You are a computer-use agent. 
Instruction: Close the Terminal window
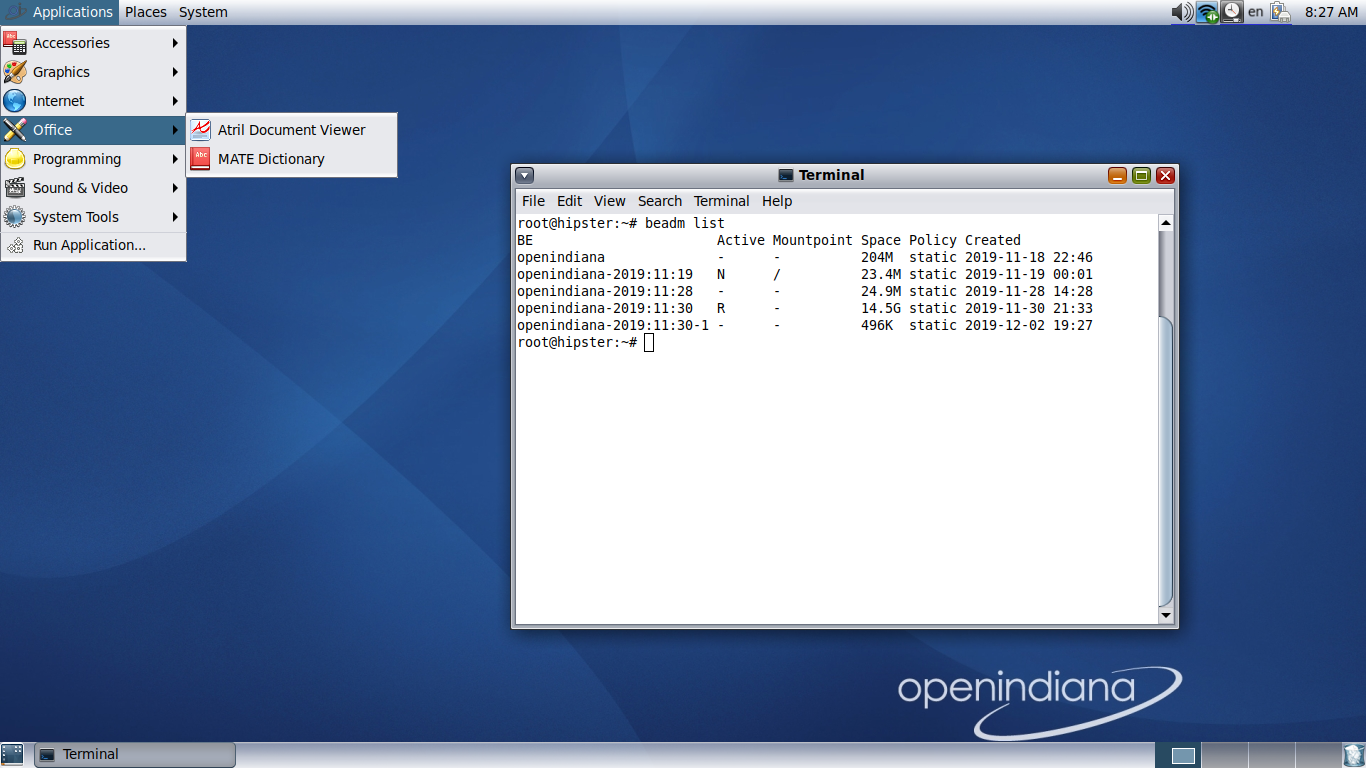point(1165,175)
